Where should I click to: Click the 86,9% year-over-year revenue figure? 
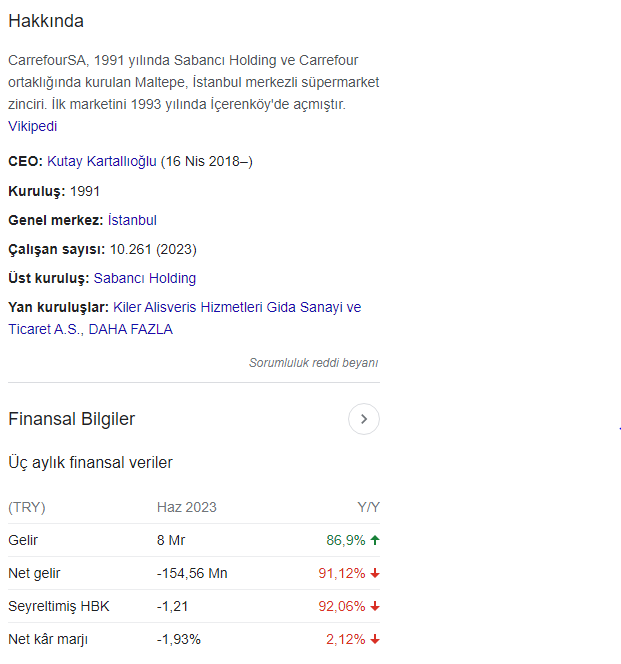point(345,540)
